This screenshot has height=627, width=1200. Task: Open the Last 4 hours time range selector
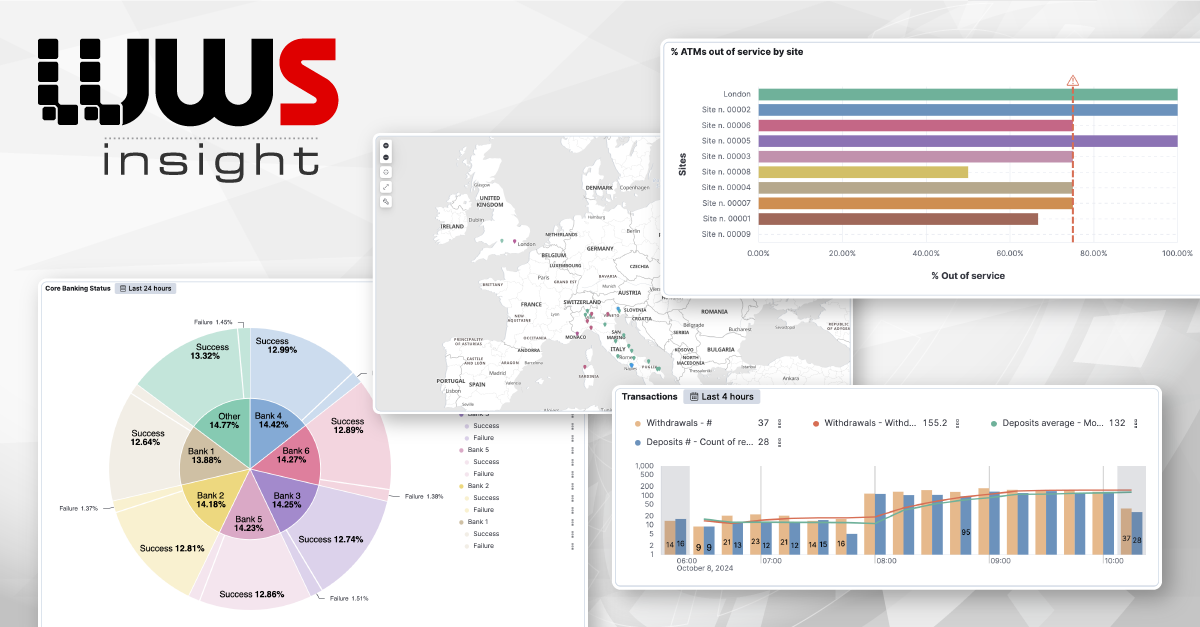722,396
